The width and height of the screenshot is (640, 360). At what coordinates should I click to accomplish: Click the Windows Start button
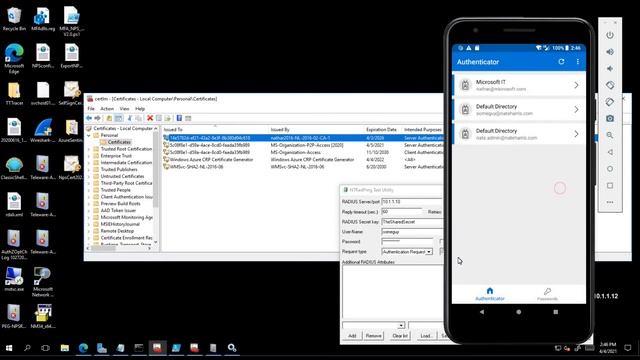click(x=9, y=348)
